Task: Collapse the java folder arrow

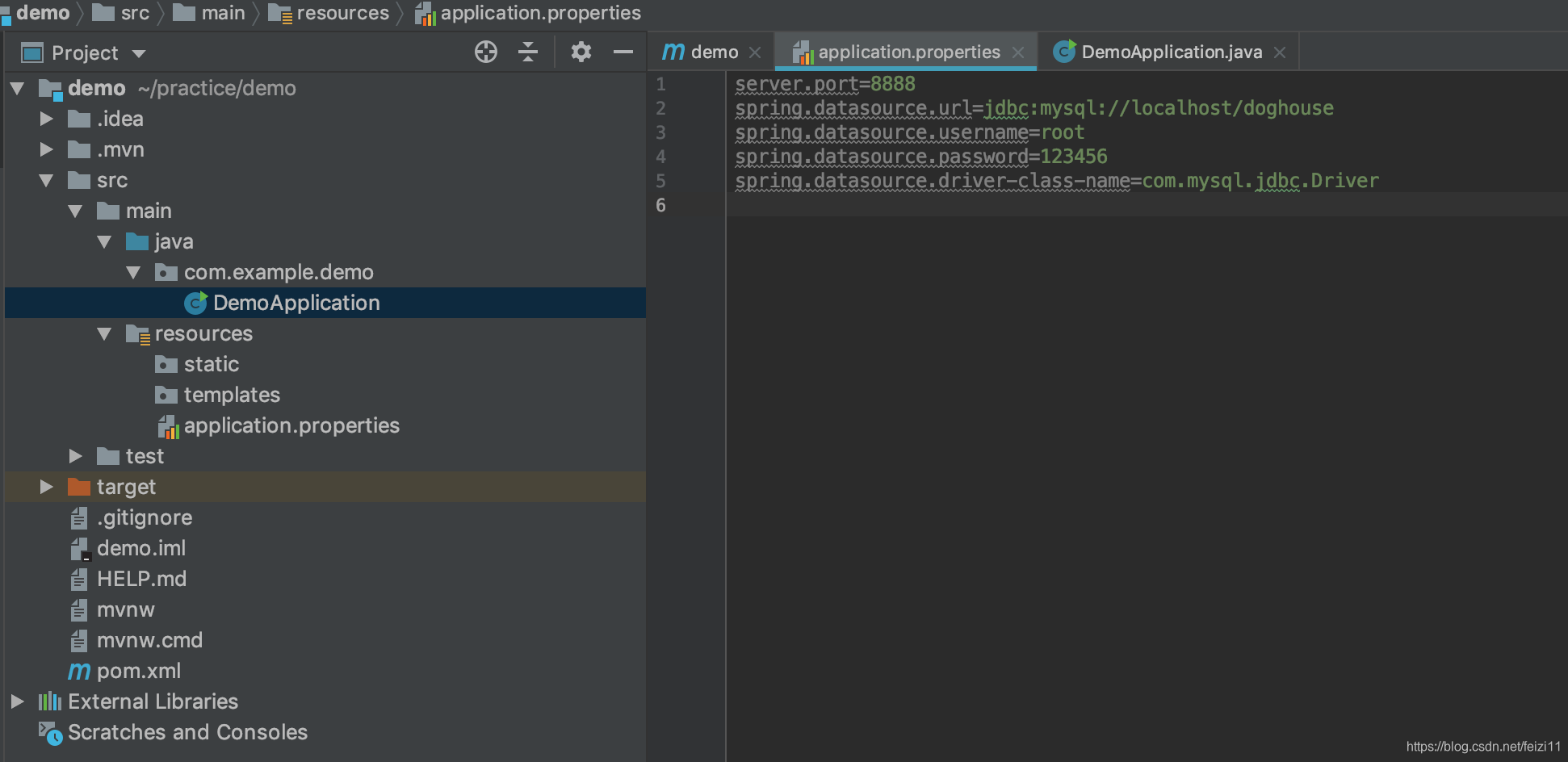Action: tap(105, 241)
